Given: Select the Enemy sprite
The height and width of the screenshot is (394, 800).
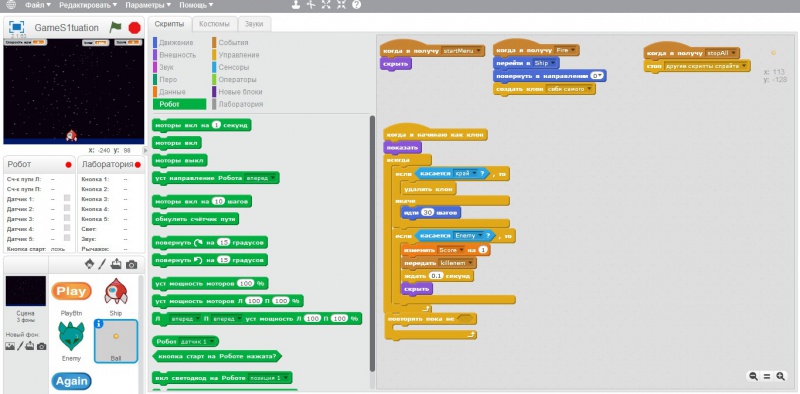Looking at the screenshot, I should point(71,341).
